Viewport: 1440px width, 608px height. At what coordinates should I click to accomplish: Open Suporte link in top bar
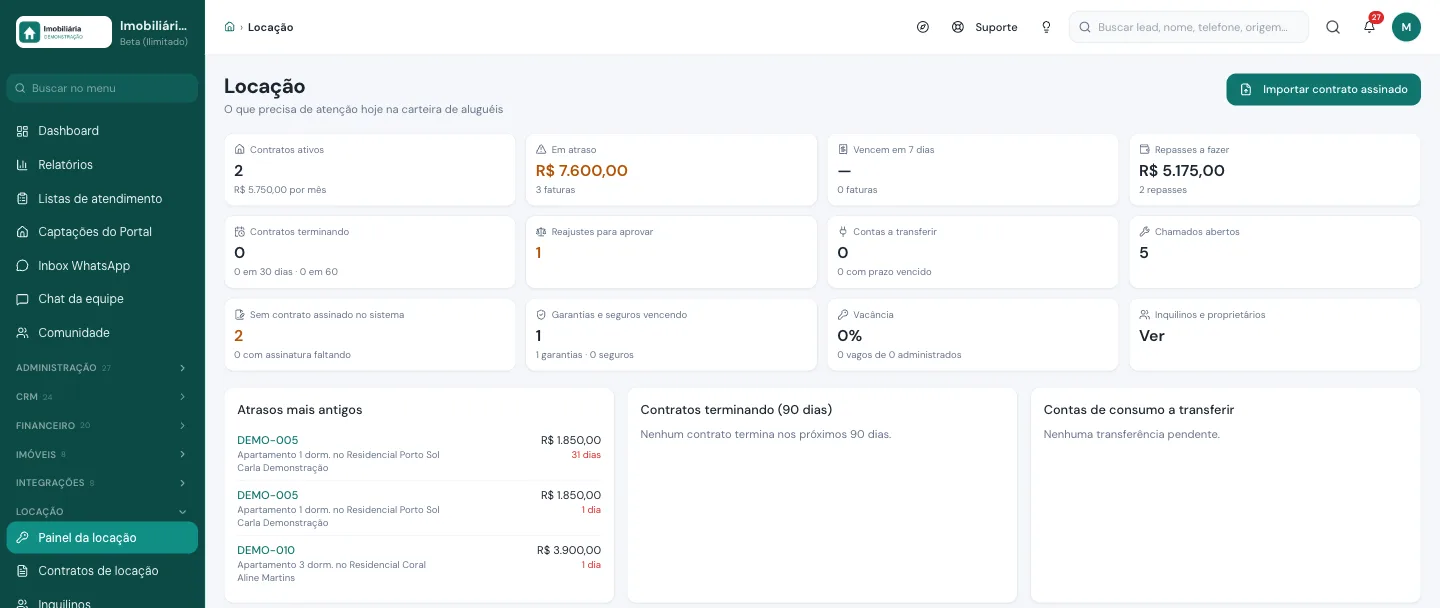click(985, 27)
